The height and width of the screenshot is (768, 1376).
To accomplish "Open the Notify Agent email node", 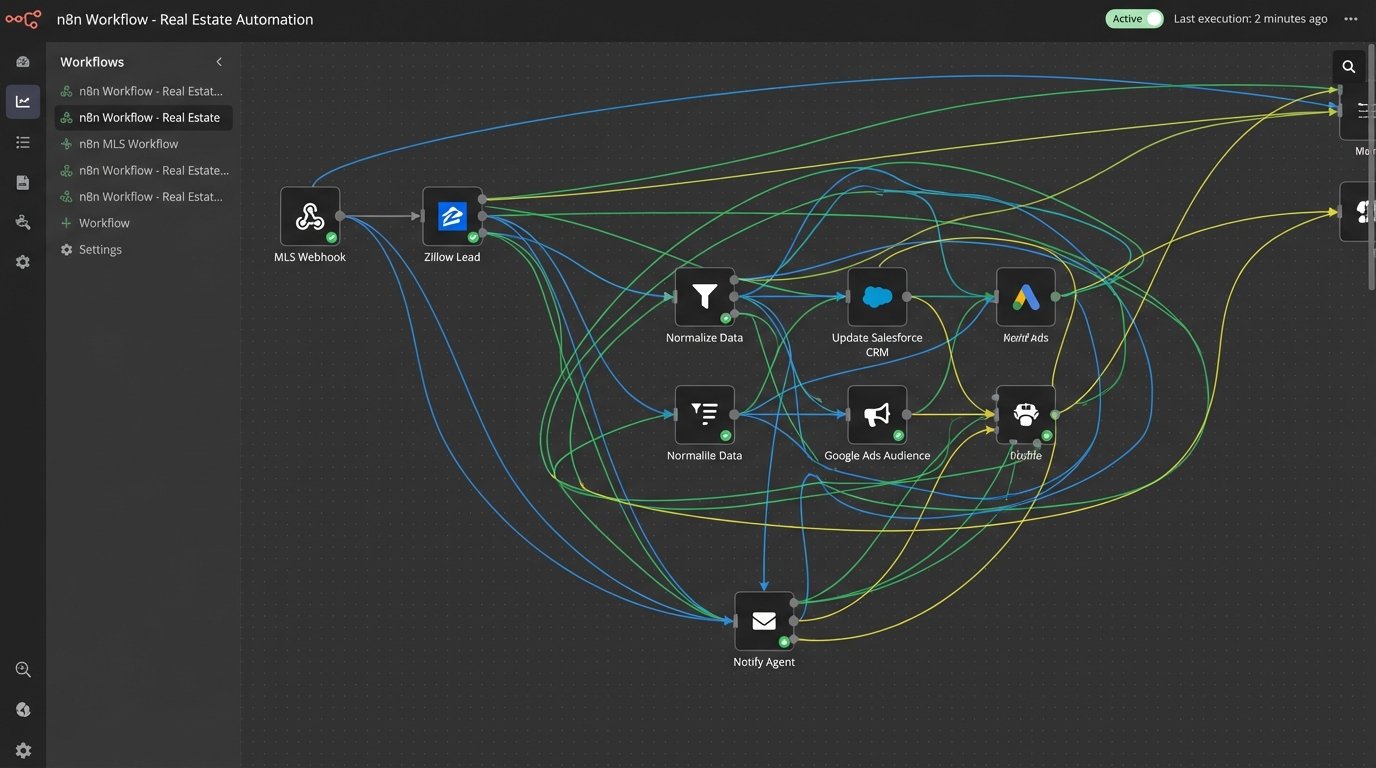I will pyautogui.click(x=764, y=621).
